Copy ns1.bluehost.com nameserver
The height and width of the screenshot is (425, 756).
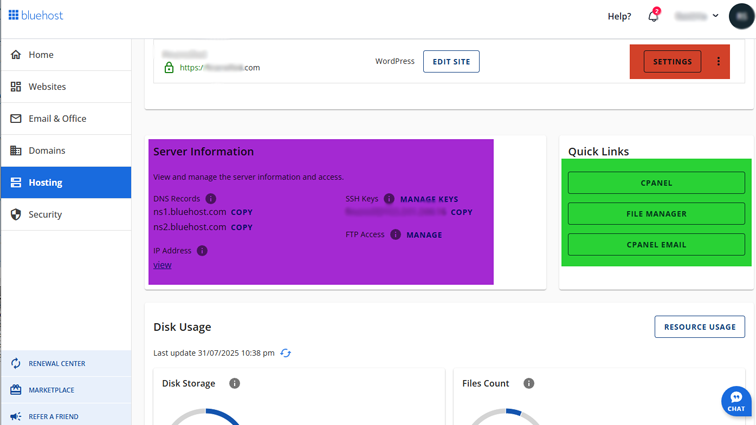pos(242,212)
